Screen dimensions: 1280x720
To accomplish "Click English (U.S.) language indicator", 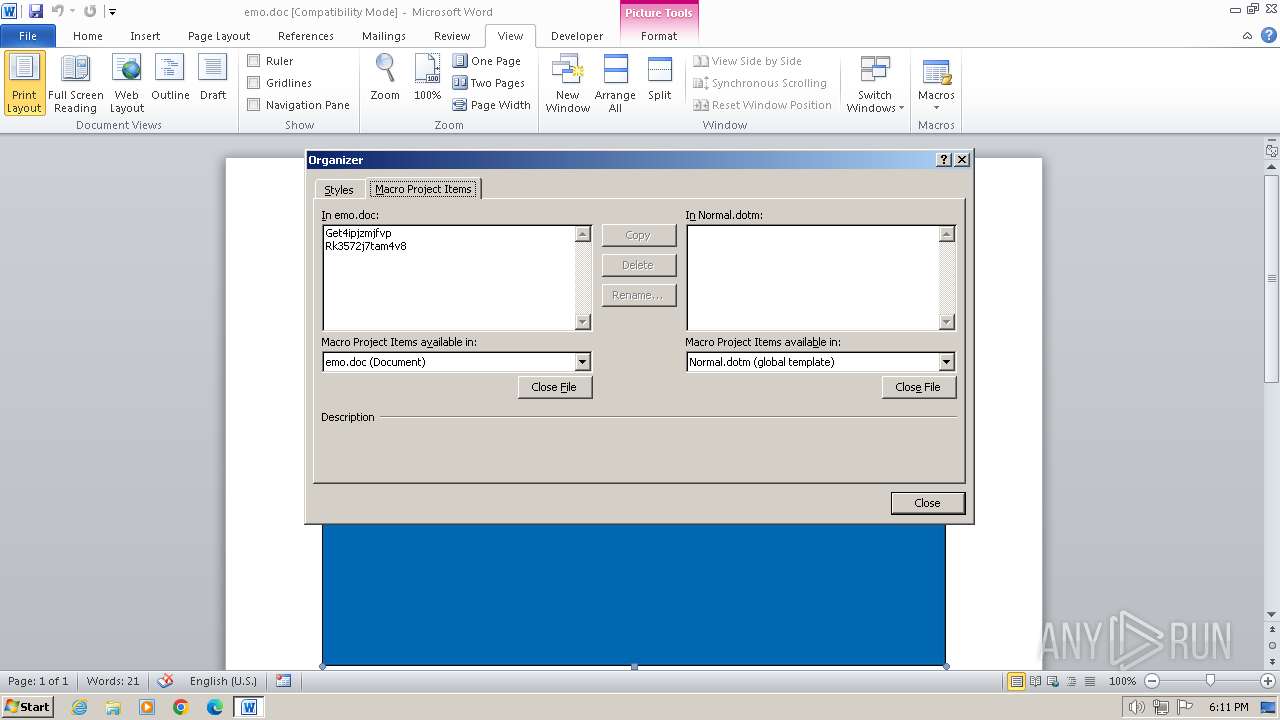I will tap(223, 681).
